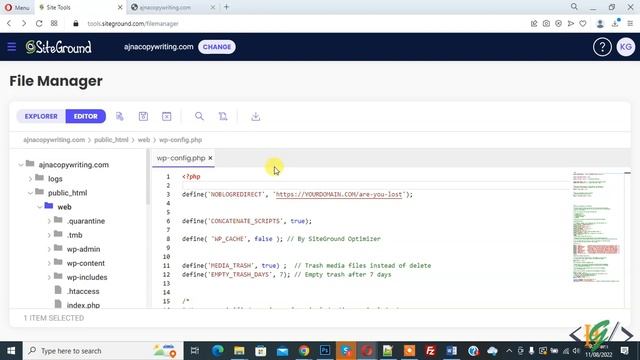The width and height of the screenshot is (640, 360).
Task: Click the find-and-replace toolbar icon
Action: point(223,116)
